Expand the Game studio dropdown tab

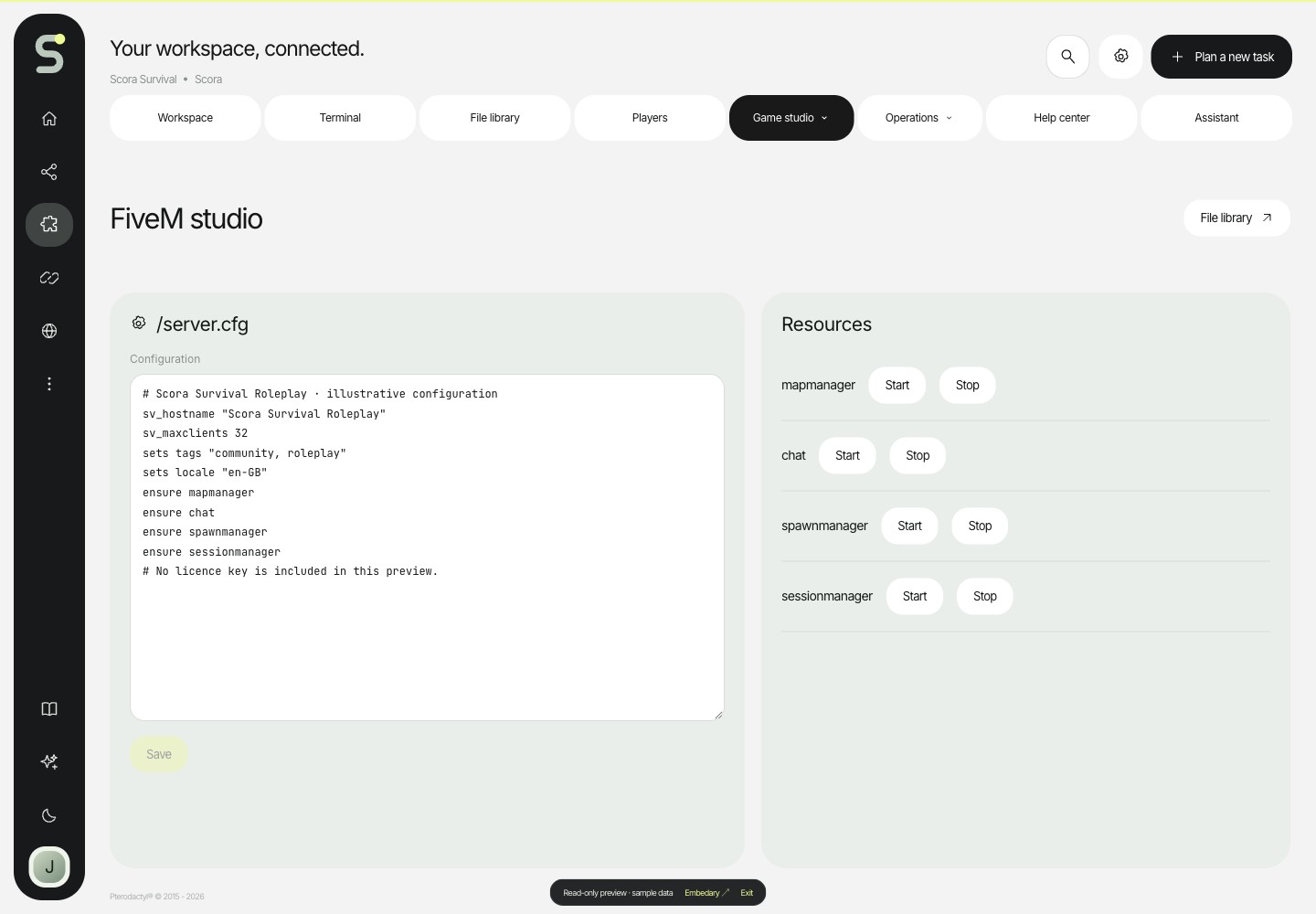point(791,118)
